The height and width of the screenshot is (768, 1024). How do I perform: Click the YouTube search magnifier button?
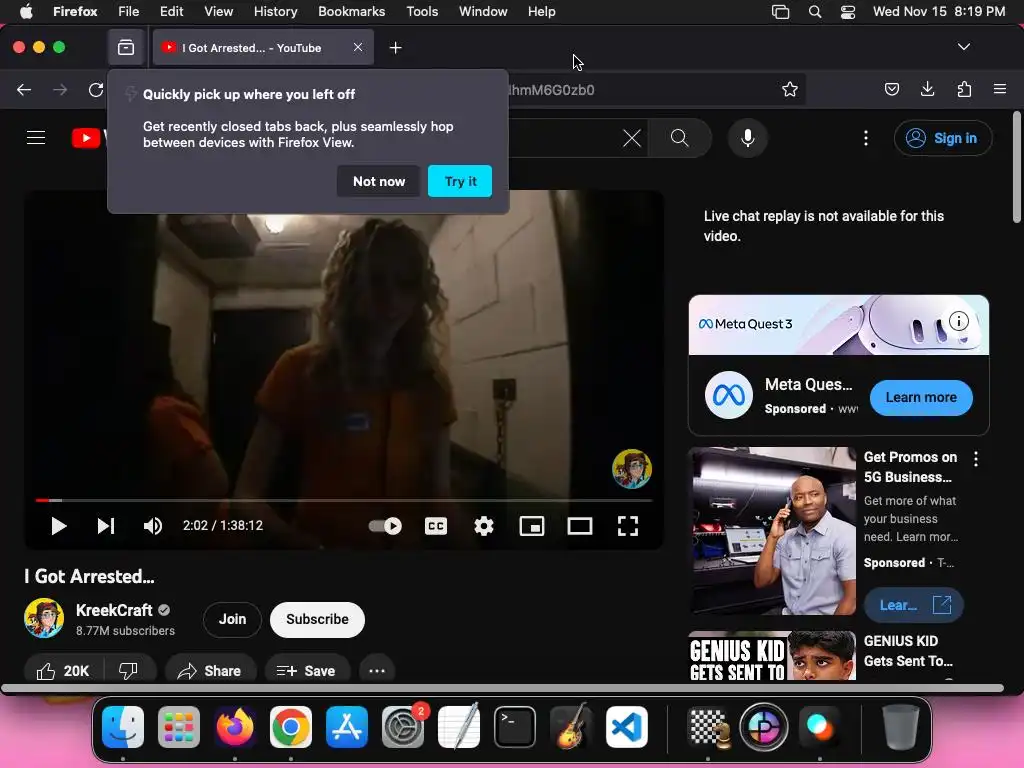(680, 138)
